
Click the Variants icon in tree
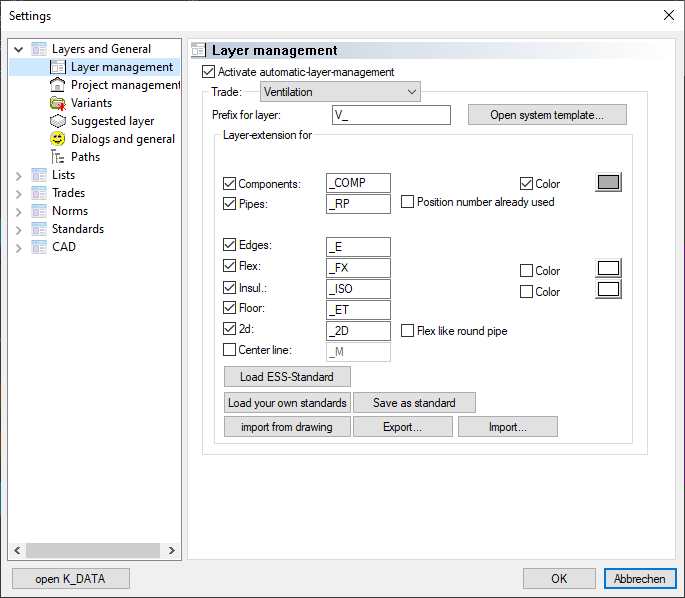point(58,103)
